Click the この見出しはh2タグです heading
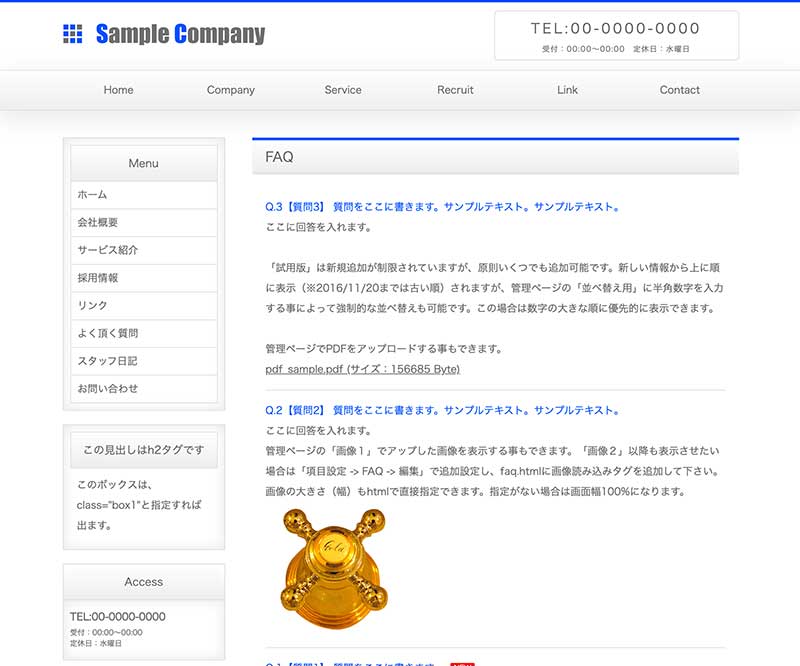Screen dimensions: 800x666 (144, 450)
